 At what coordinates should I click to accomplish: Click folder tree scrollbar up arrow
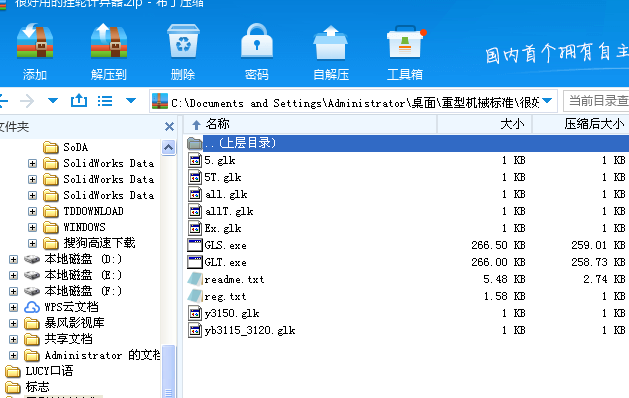pyautogui.click(x=168, y=147)
